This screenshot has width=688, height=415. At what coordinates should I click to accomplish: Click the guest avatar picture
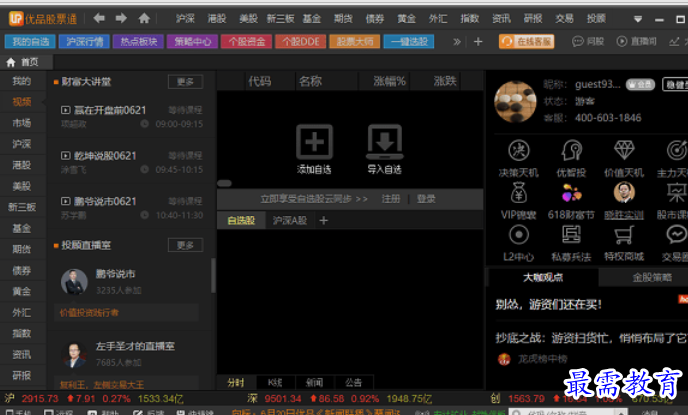pyautogui.click(x=515, y=102)
